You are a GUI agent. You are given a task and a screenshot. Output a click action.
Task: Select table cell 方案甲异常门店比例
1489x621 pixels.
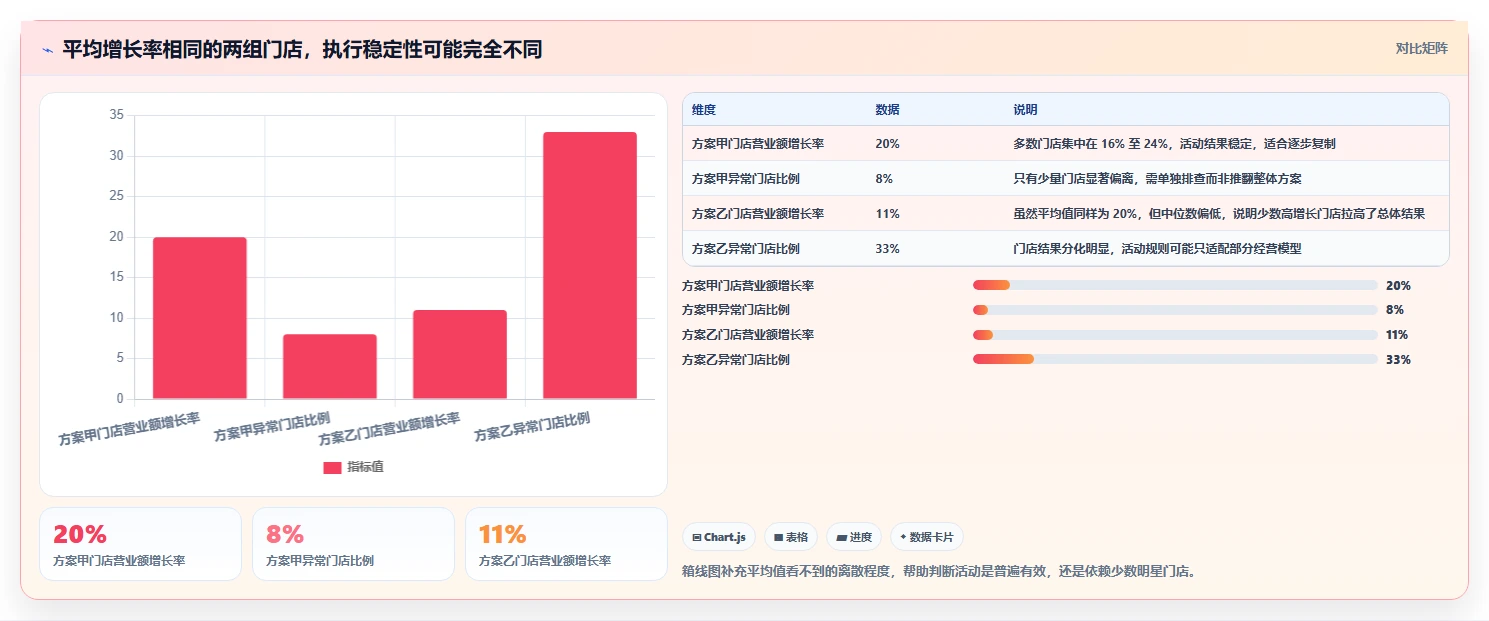[745, 179]
